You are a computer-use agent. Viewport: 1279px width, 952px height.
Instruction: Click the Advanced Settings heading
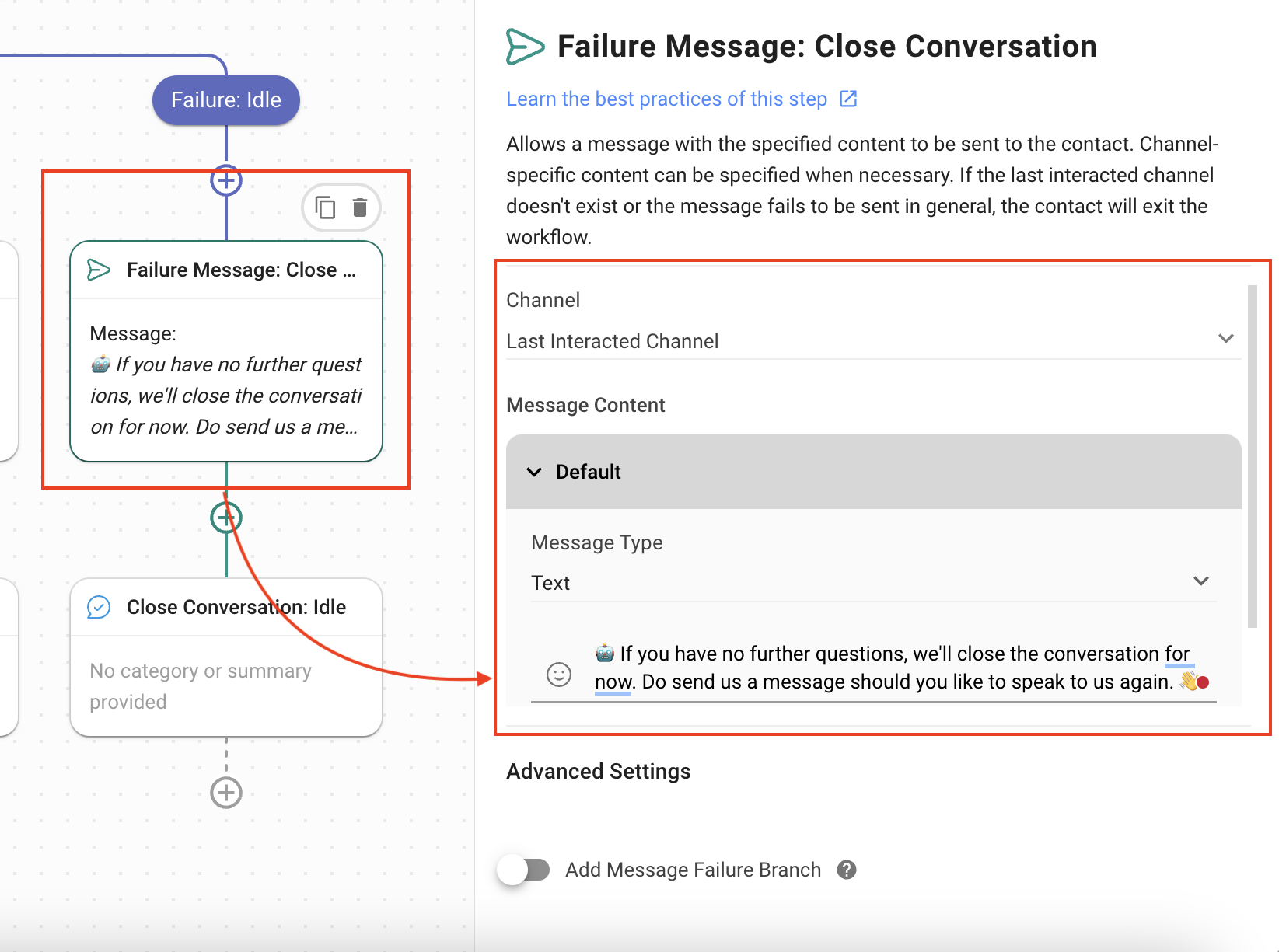(598, 771)
